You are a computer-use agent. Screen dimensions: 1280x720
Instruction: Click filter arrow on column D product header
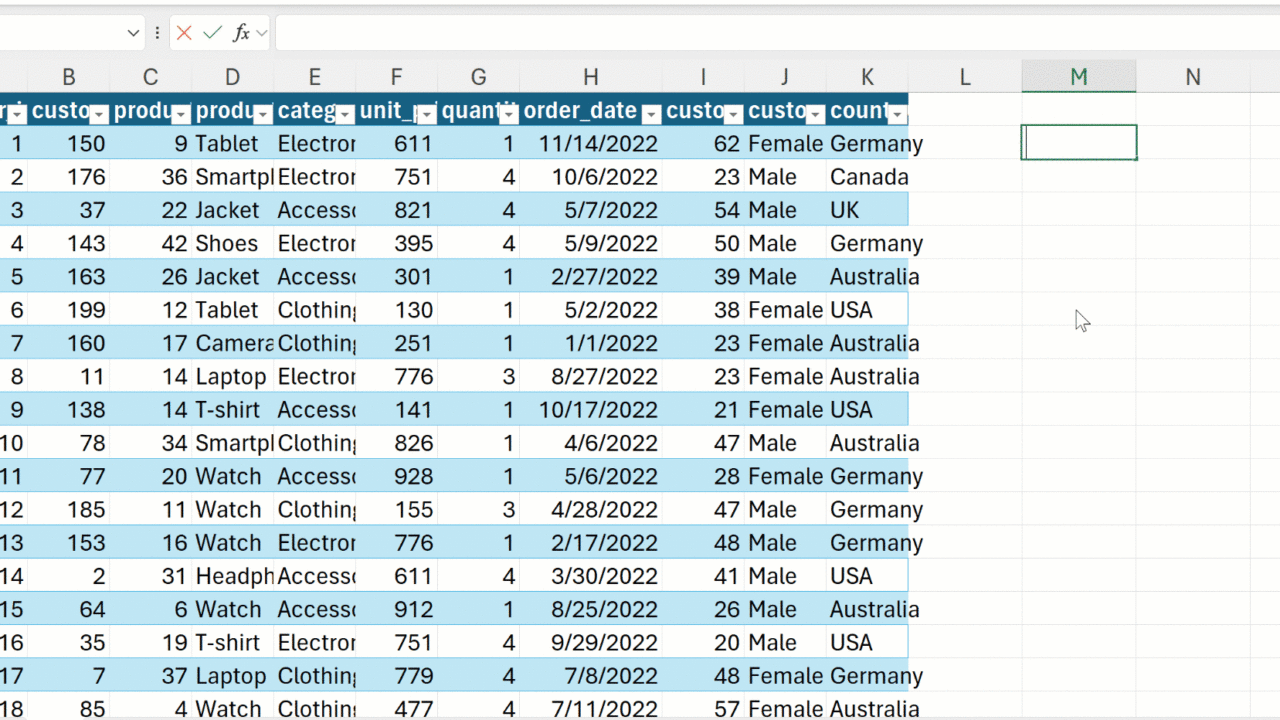pyautogui.click(x=262, y=114)
